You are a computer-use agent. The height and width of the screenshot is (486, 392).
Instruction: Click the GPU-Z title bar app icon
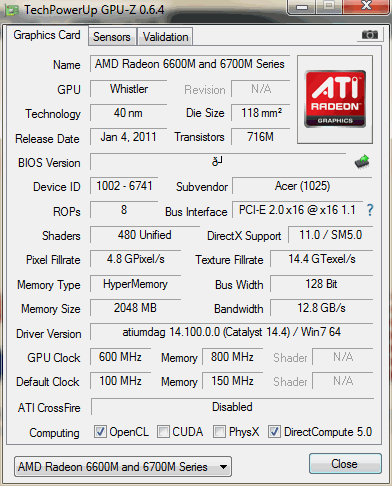tap(12, 10)
